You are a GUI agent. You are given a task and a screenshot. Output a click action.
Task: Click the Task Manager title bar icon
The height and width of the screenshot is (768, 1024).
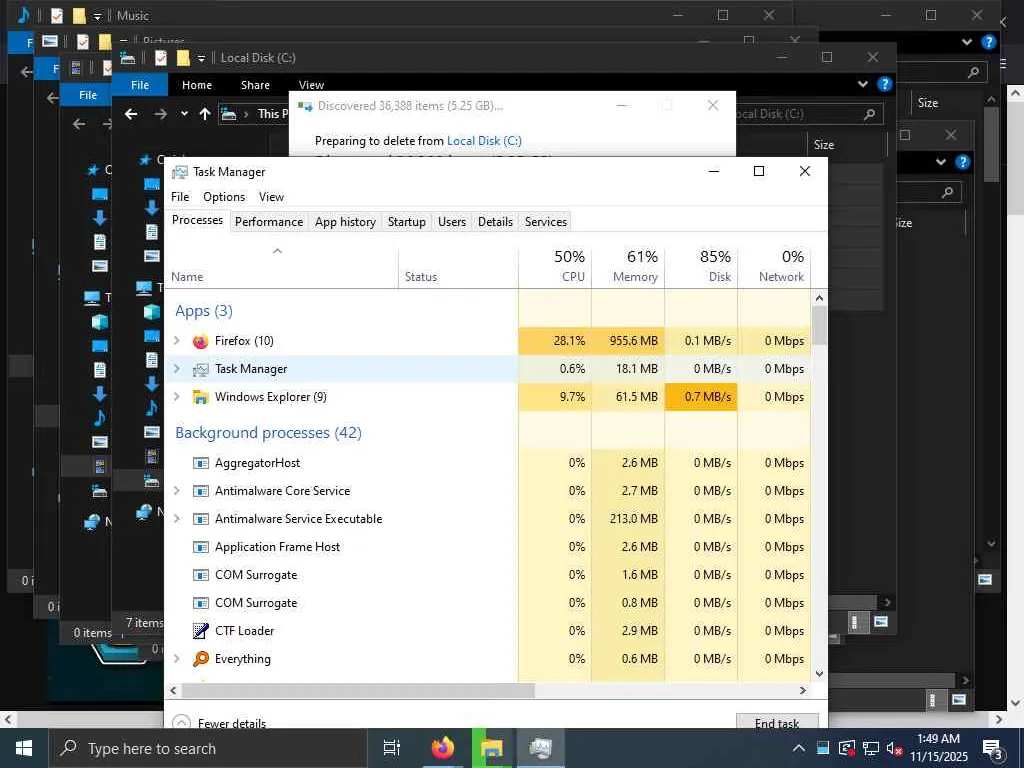(180, 172)
